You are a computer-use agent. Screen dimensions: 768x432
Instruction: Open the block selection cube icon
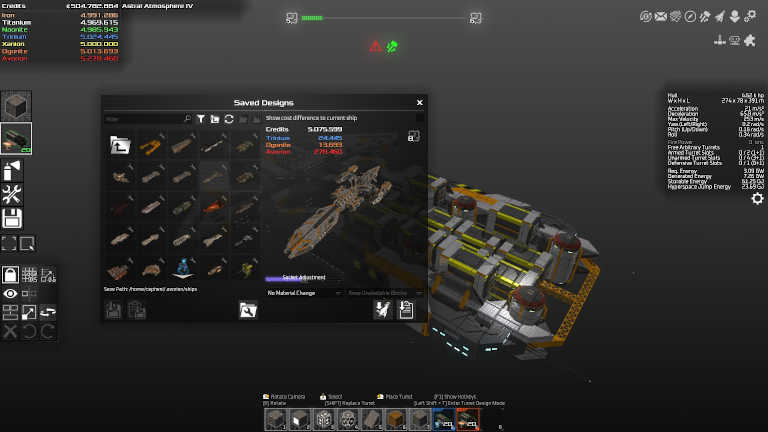(17, 106)
